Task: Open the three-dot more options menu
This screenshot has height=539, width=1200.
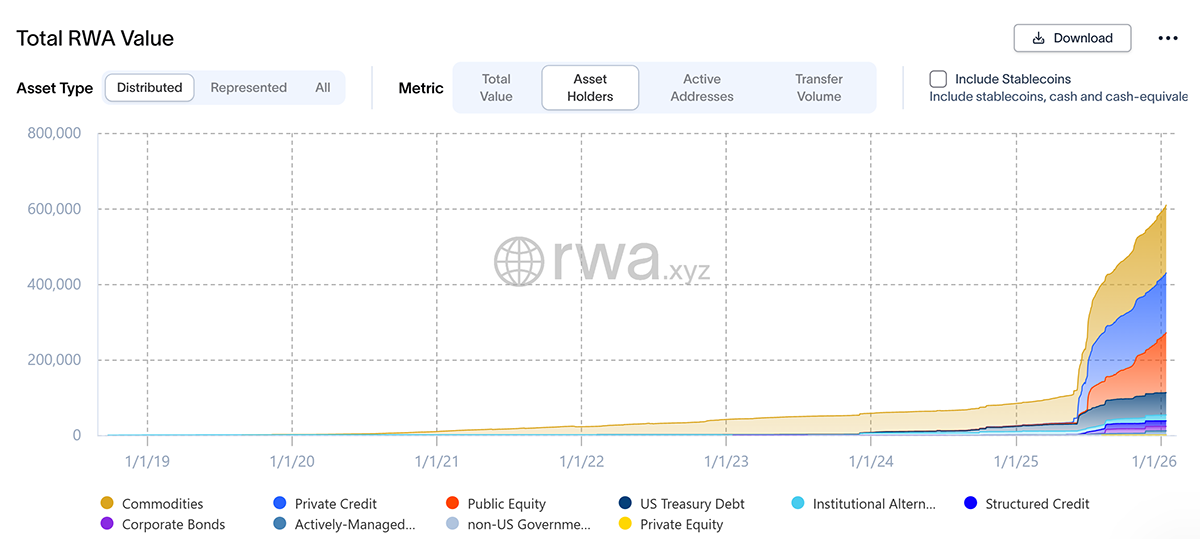Action: 1167,38
